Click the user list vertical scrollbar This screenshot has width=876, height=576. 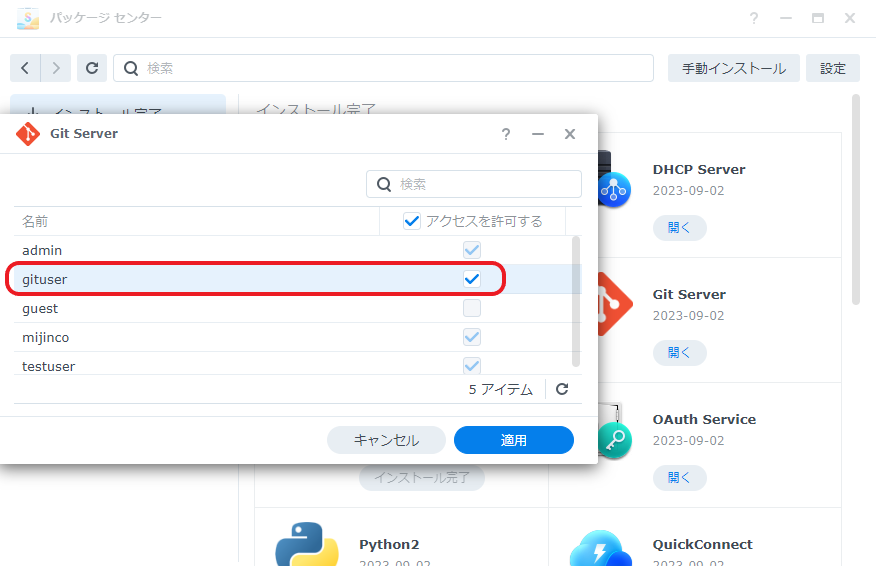[x=575, y=300]
